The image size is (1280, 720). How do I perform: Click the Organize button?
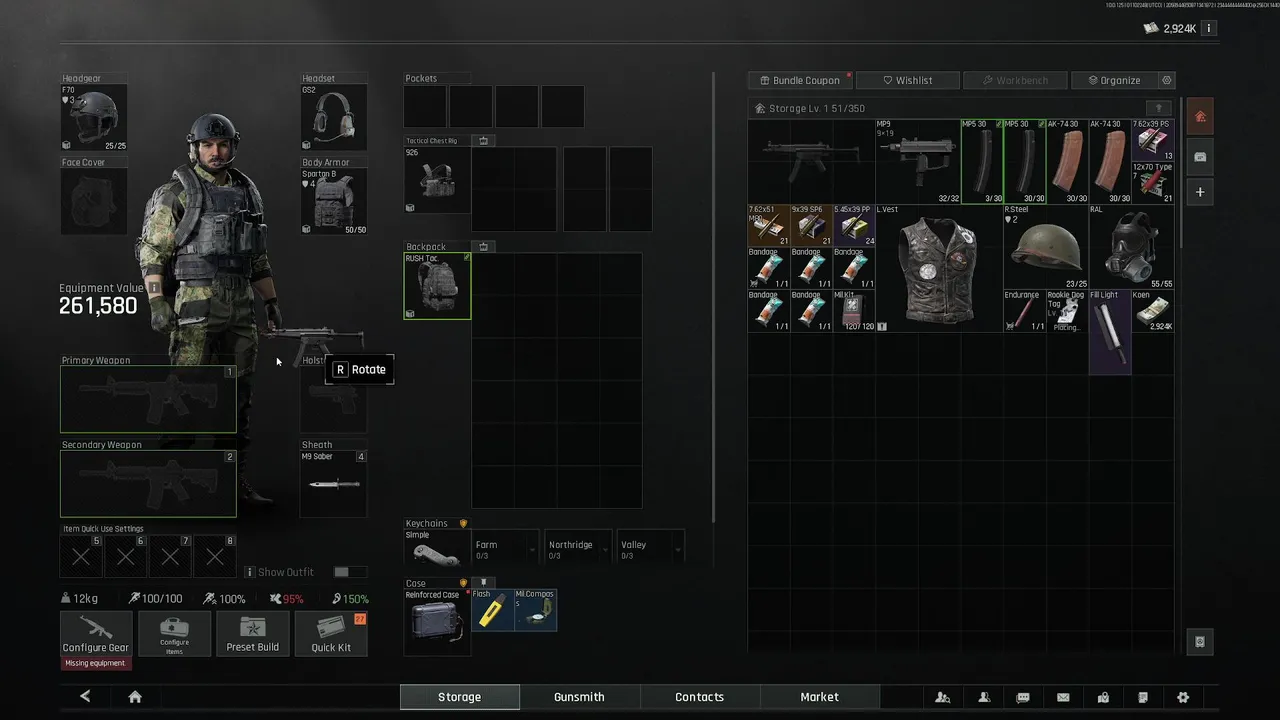click(x=1113, y=80)
